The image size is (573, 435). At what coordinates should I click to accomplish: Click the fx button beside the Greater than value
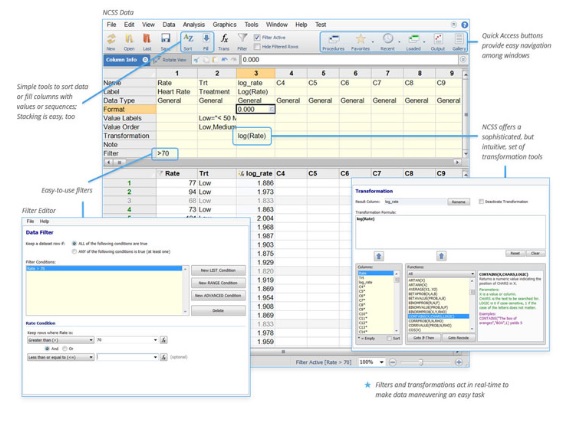click(x=164, y=340)
